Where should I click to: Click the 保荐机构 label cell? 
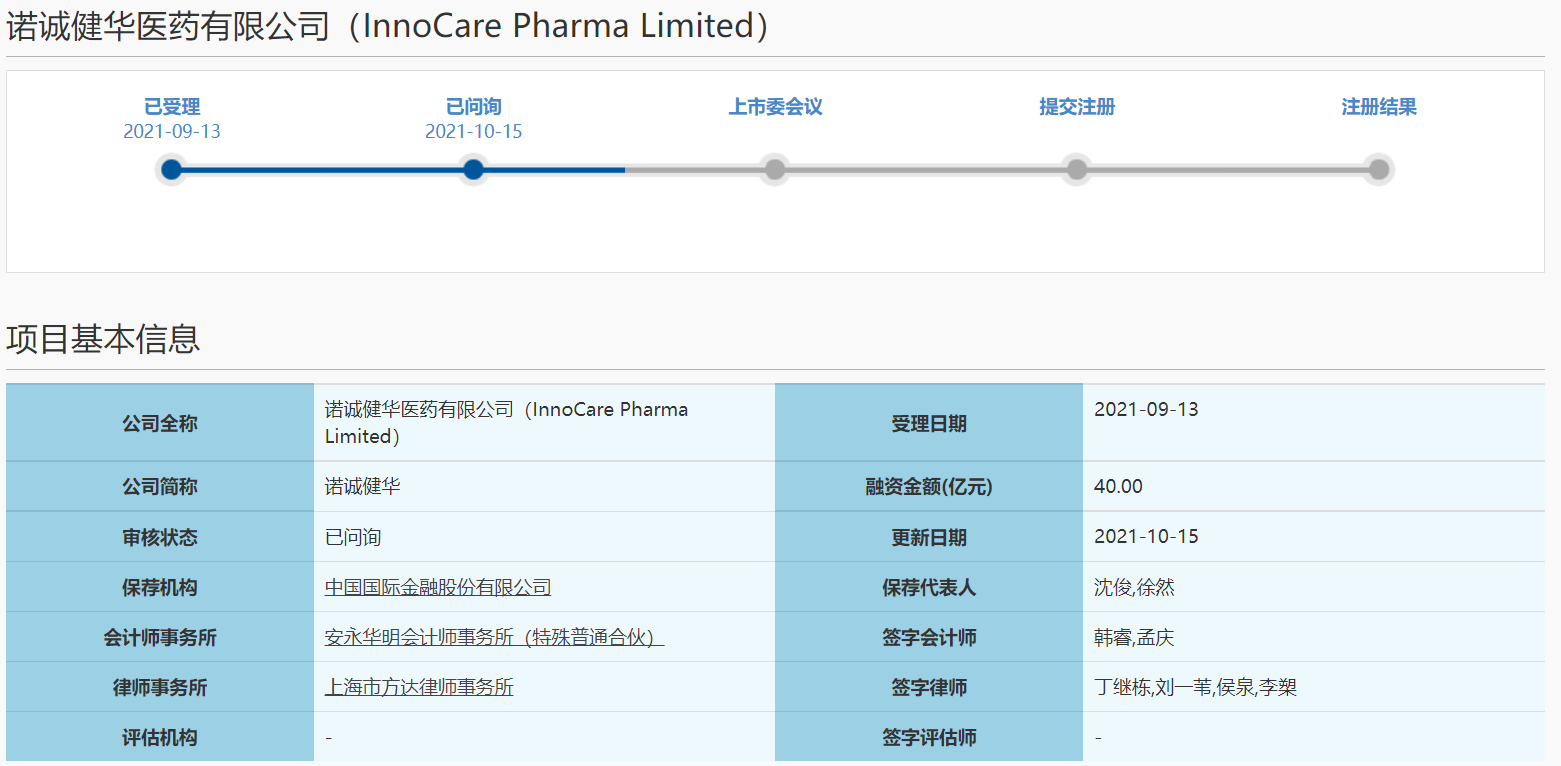pyautogui.click(x=160, y=587)
